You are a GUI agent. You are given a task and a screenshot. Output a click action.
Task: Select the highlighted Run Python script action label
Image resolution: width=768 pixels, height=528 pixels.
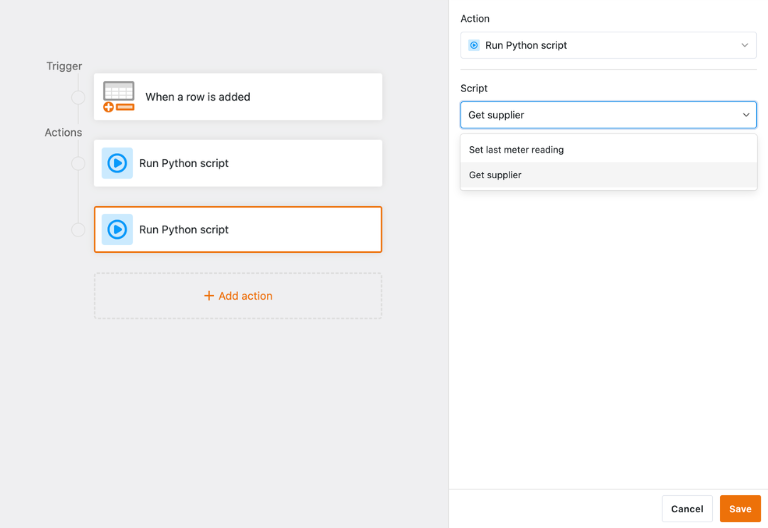(184, 229)
